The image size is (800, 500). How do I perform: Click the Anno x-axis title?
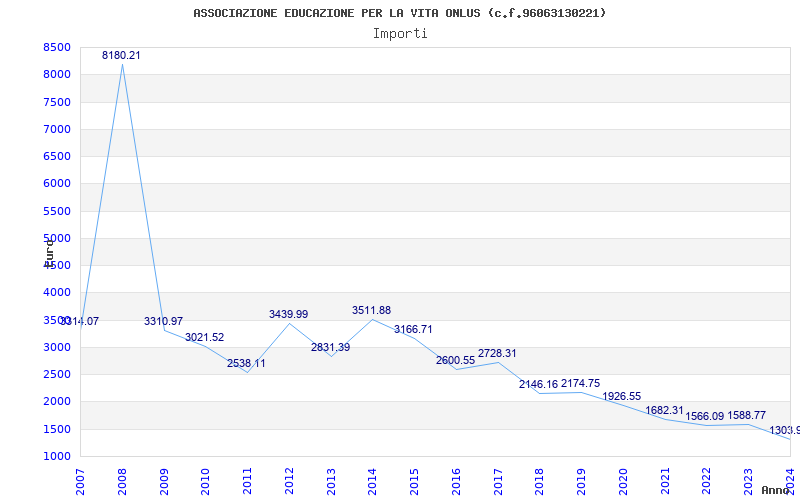tap(775, 490)
